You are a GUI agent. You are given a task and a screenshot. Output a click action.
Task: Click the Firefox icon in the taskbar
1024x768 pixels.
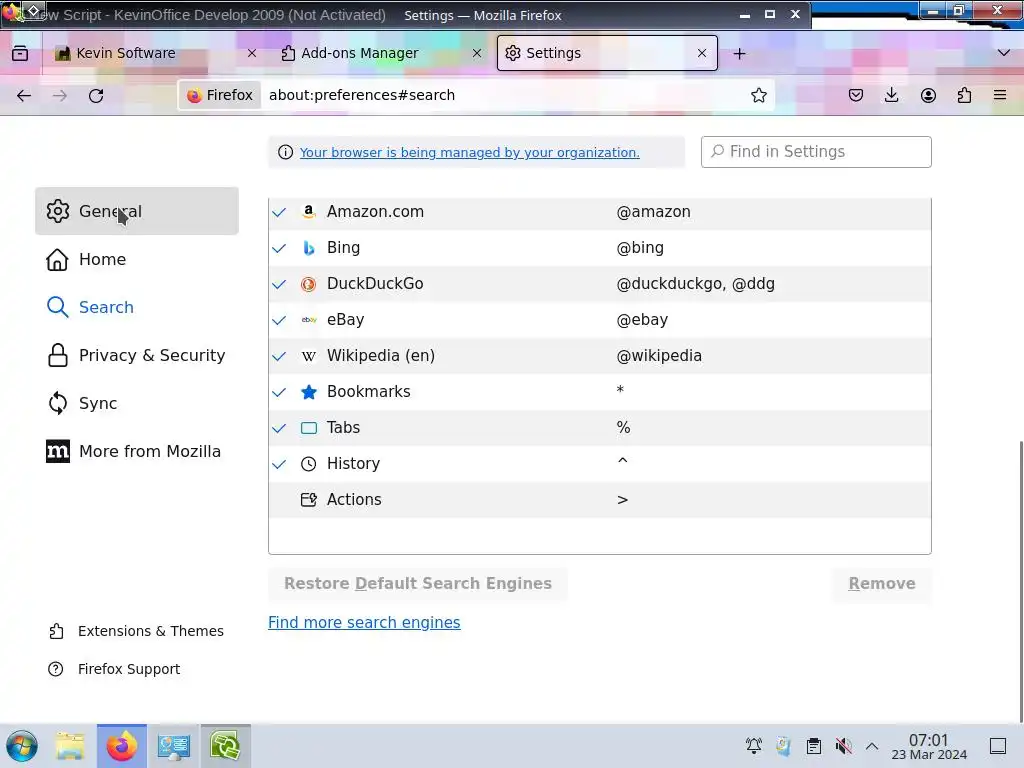point(121,746)
